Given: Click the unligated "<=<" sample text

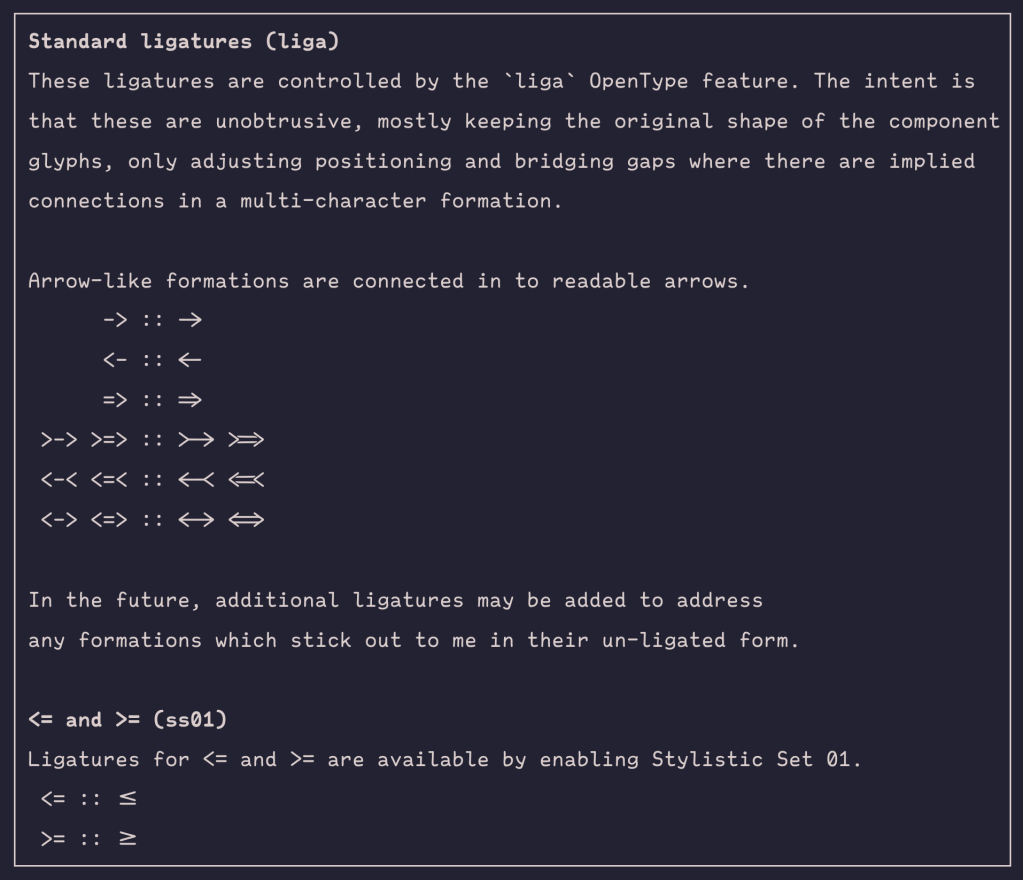Looking at the screenshot, I should pyautogui.click(x=109, y=480).
